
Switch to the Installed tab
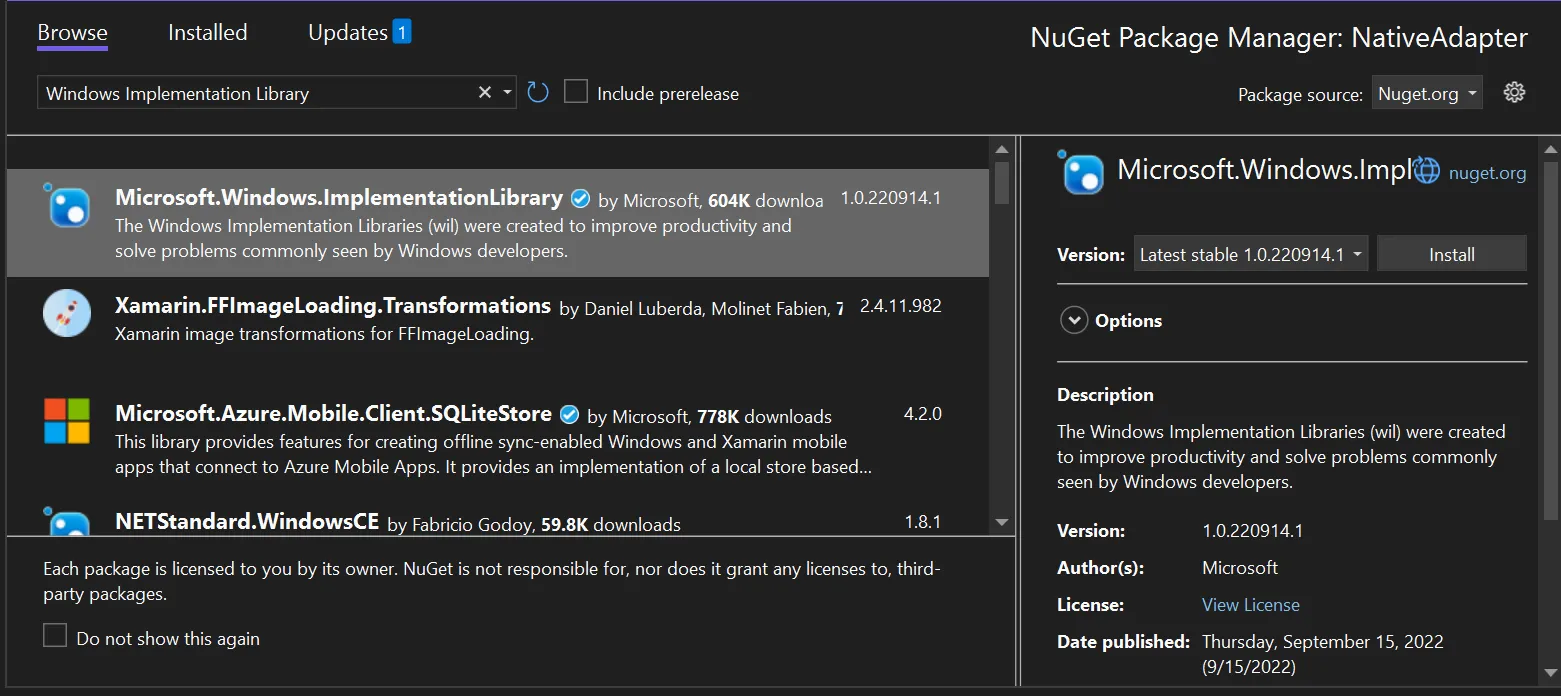click(207, 32)
